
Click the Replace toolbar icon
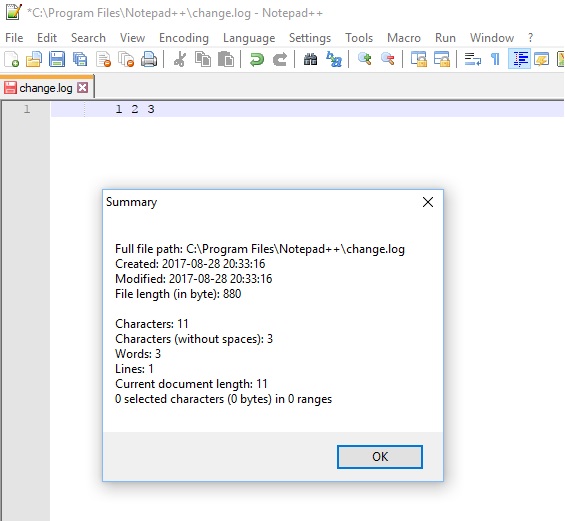pyautogui.click(x=334, y=59)
